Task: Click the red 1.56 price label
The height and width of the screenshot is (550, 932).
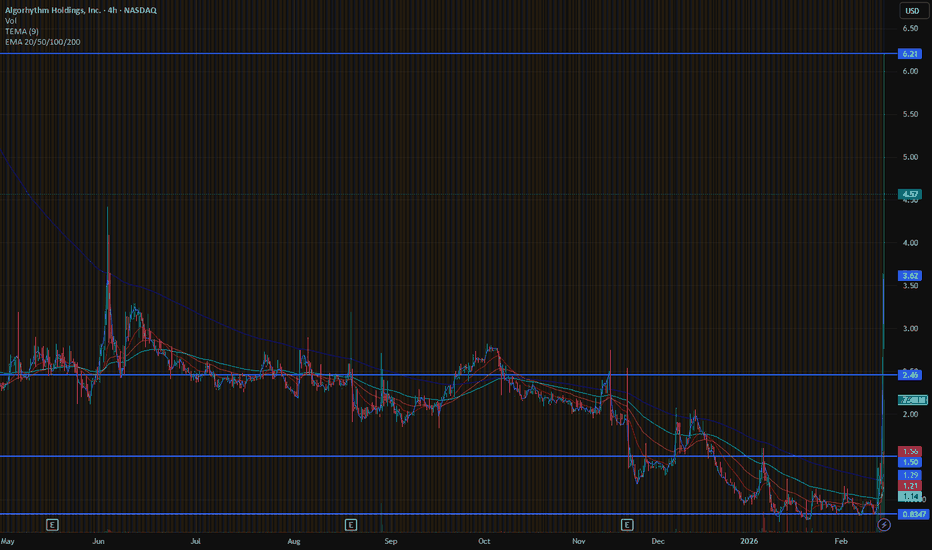Action: click(911, 451)
